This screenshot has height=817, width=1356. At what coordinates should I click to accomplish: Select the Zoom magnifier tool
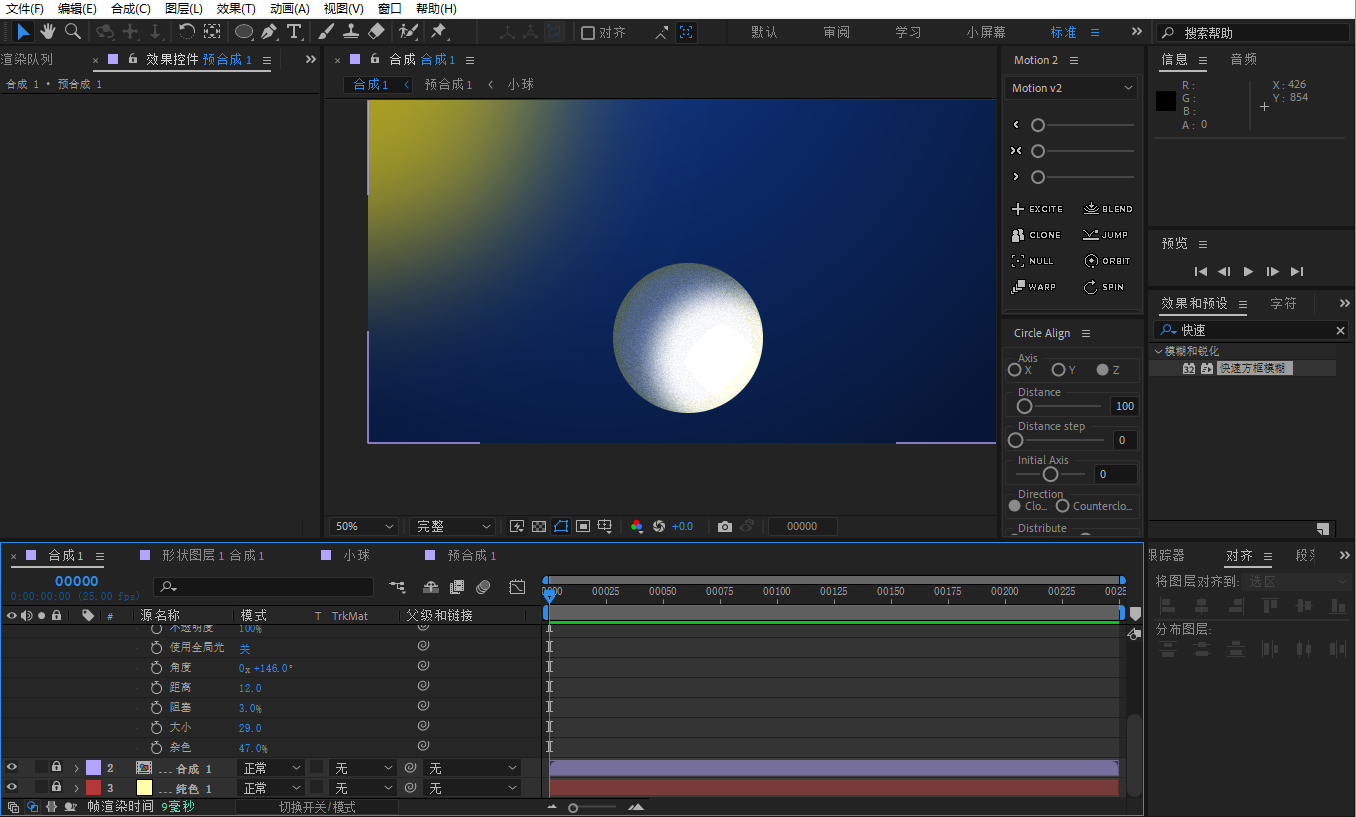point(73,32)
